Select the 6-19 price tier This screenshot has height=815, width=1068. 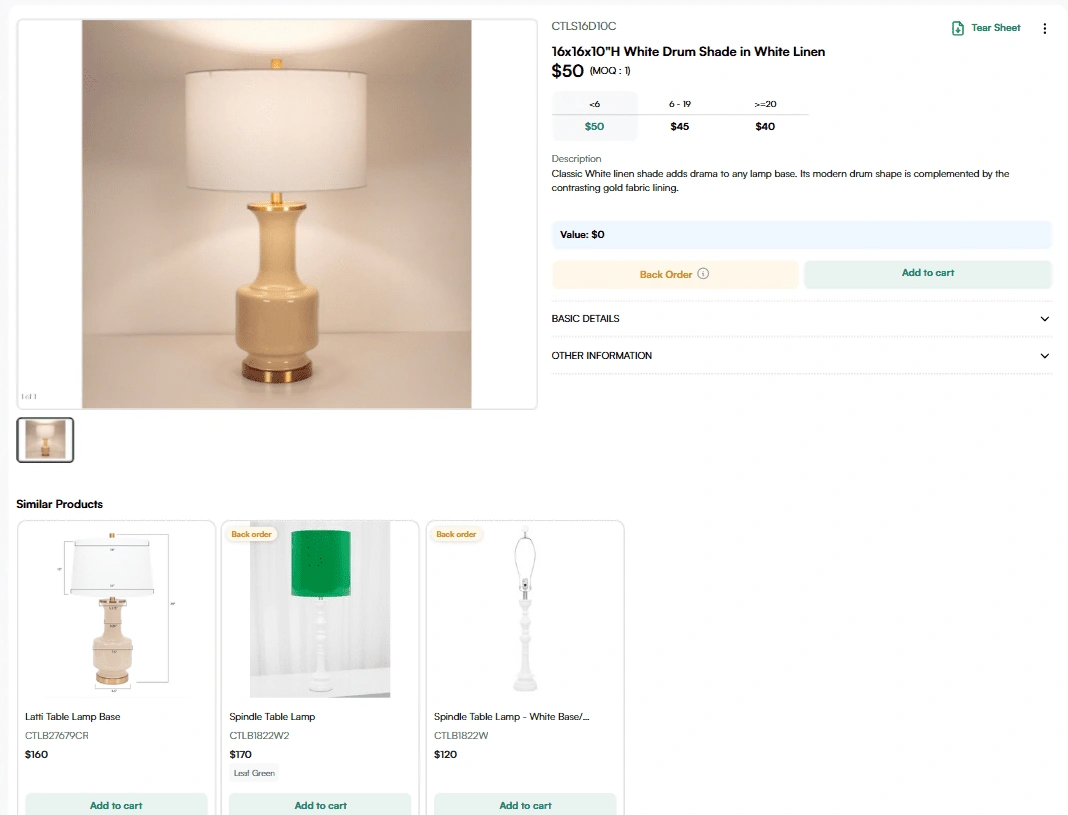pyautogui.click(x=680, y=115)
